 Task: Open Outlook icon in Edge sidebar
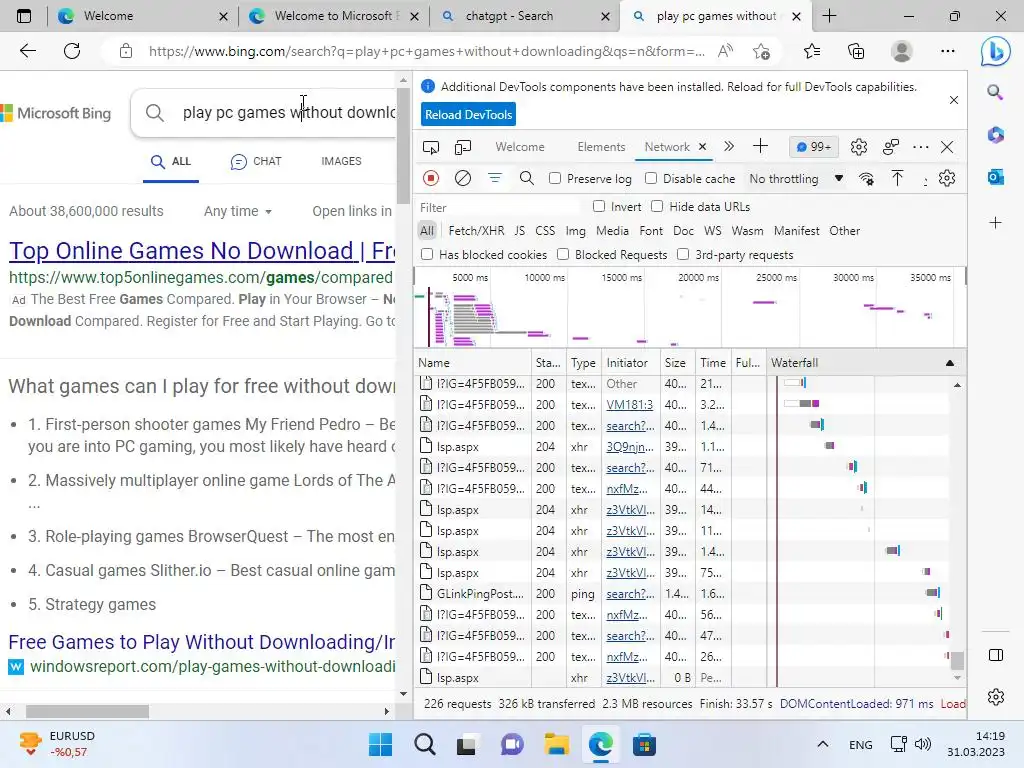coord(995,177)
